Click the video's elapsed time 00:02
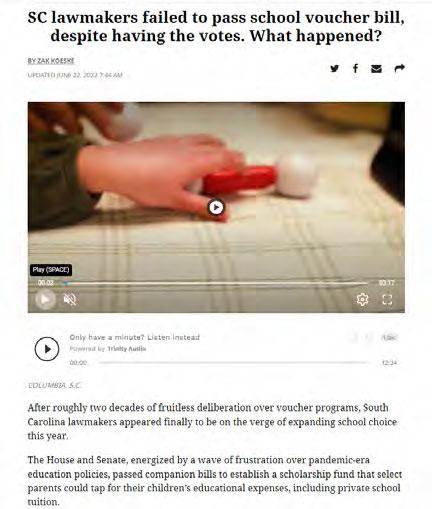The image size is (432, 509). tap(46, 283)
